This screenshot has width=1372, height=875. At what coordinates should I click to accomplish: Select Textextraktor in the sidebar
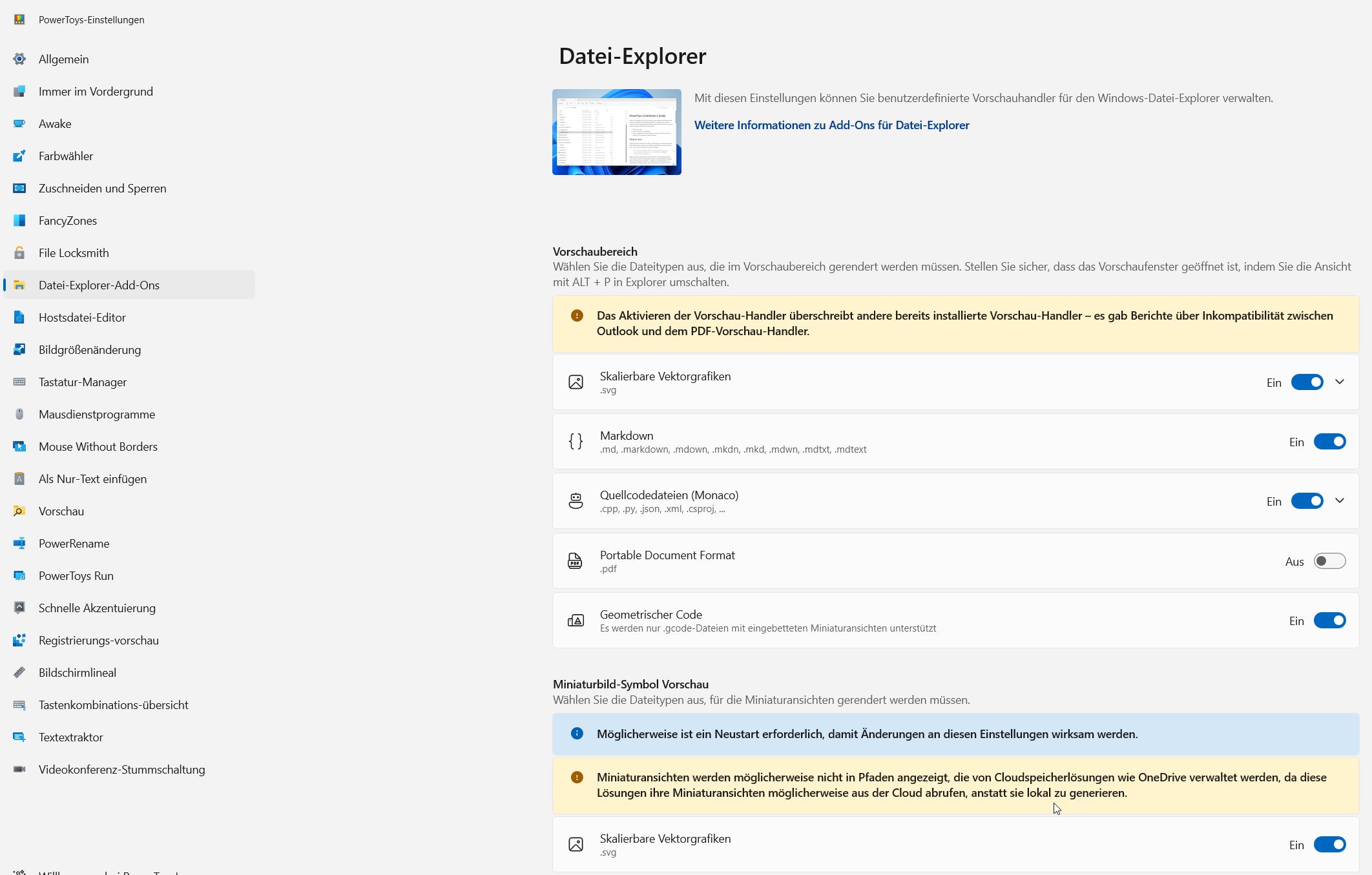pos(70,737)
